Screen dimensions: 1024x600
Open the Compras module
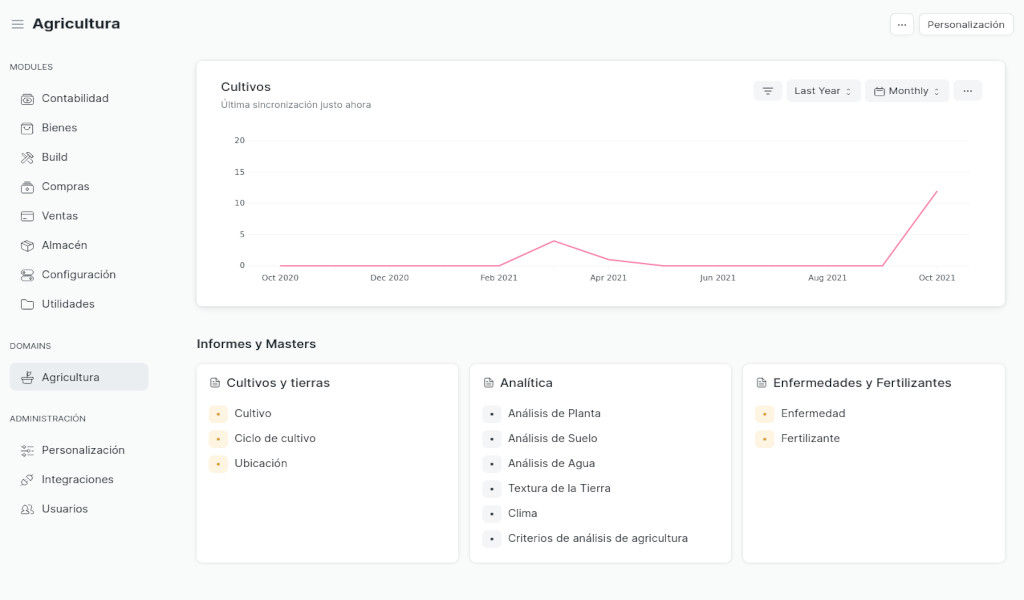coord(65,187)
